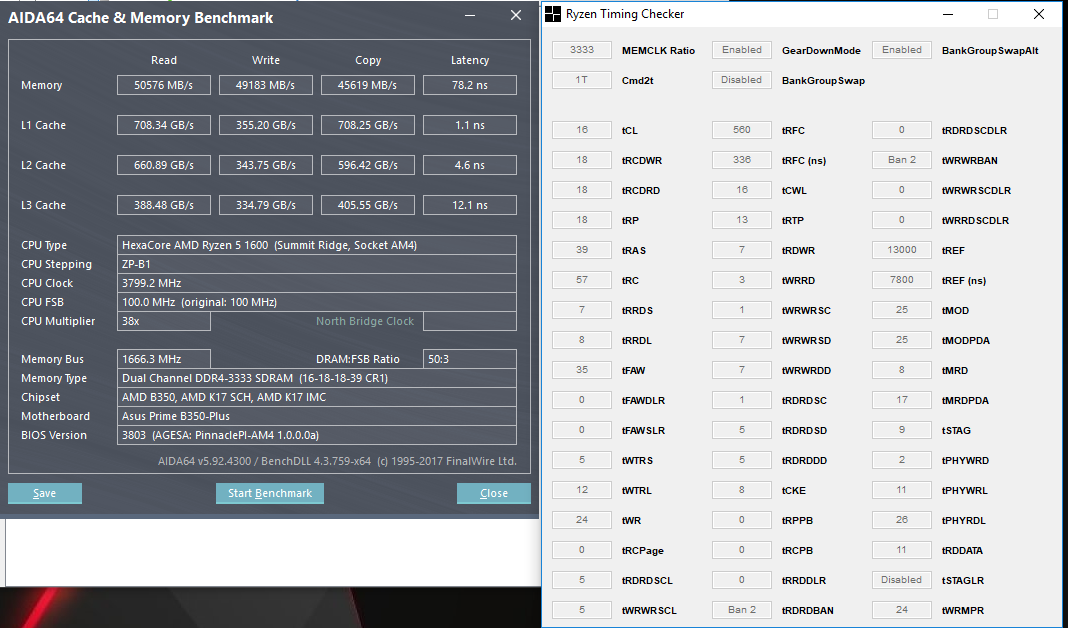This screenshot has width=1068, height=628.
Task: Click L1 Cache Latency 1.1 ns field
Action: (x=470, y=125)
